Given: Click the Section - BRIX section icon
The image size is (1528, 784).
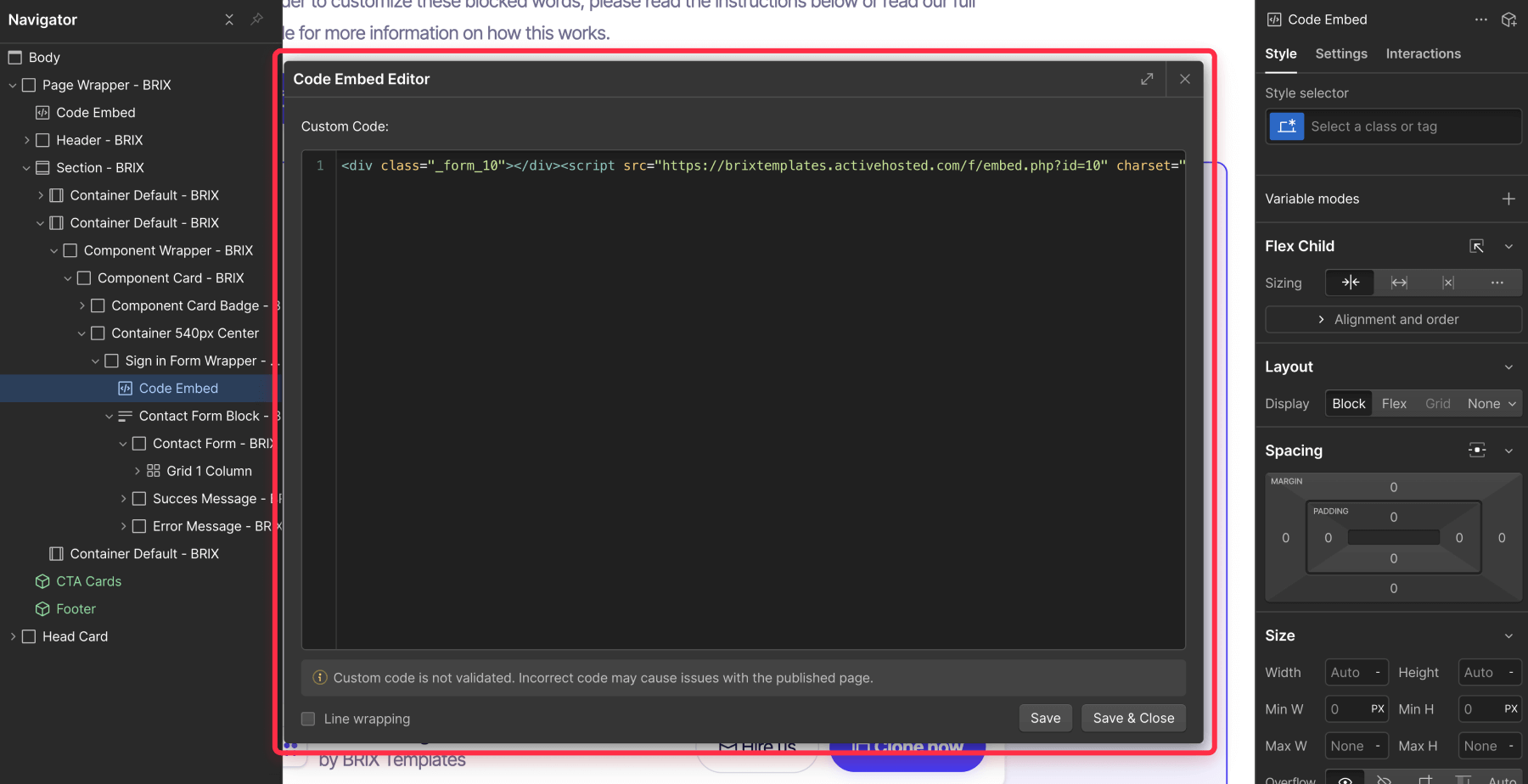Looking at the screenshot, I should [42, 168].
